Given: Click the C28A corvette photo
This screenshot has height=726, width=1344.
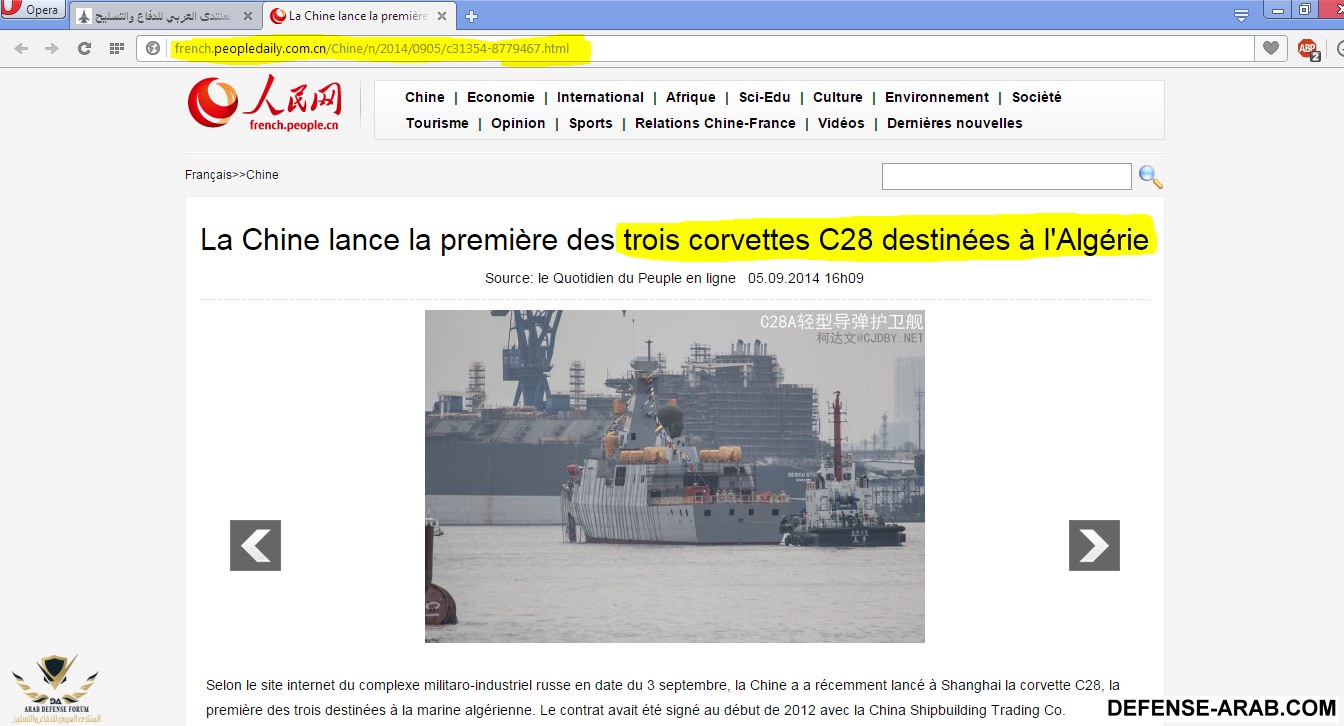Looking at the screenshot, I should pyautogui.click(x=674, y=476).
